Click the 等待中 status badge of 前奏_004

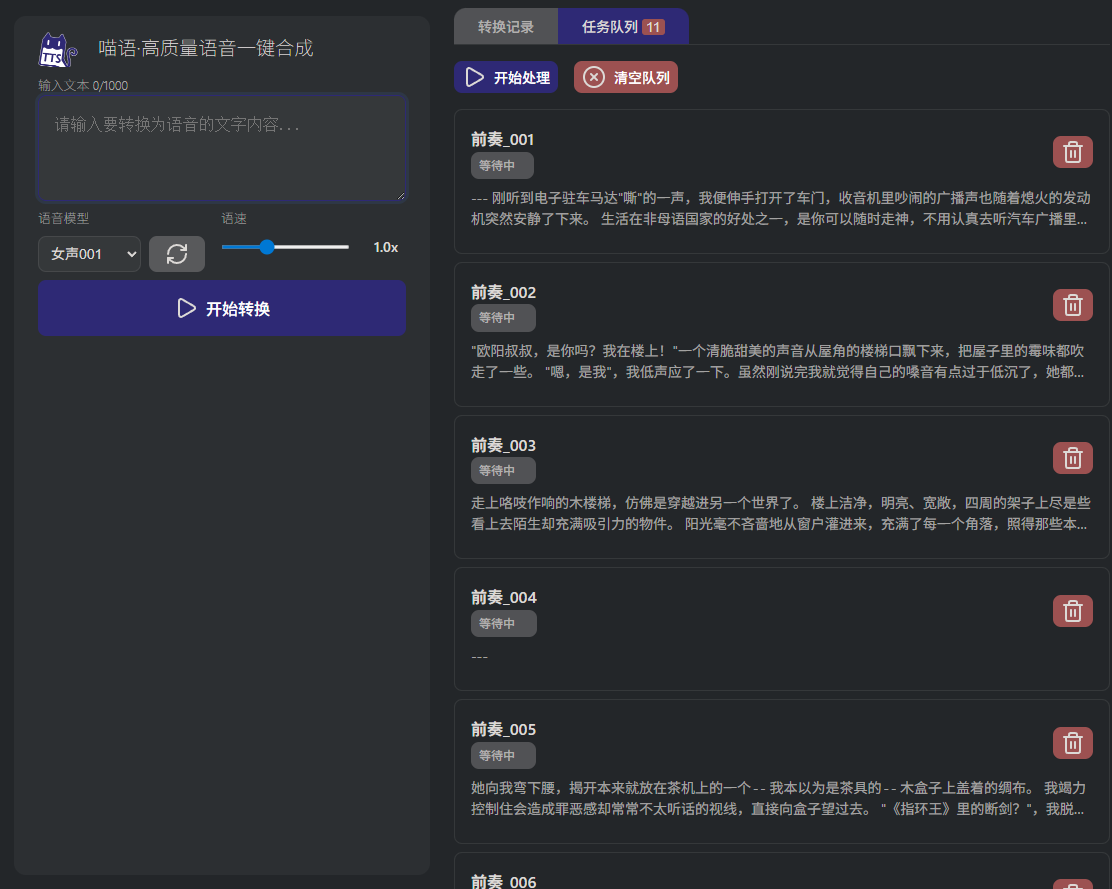(x=504, y=624)
